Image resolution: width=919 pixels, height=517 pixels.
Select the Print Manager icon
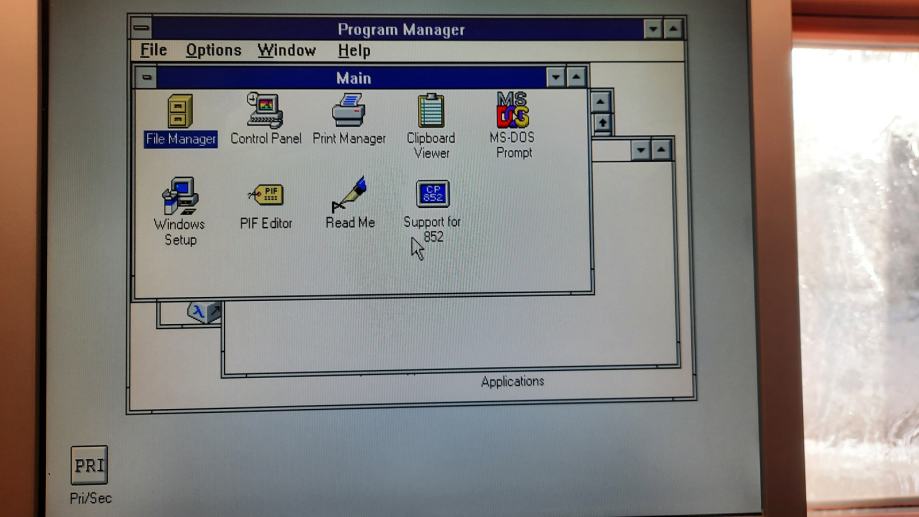349,112
